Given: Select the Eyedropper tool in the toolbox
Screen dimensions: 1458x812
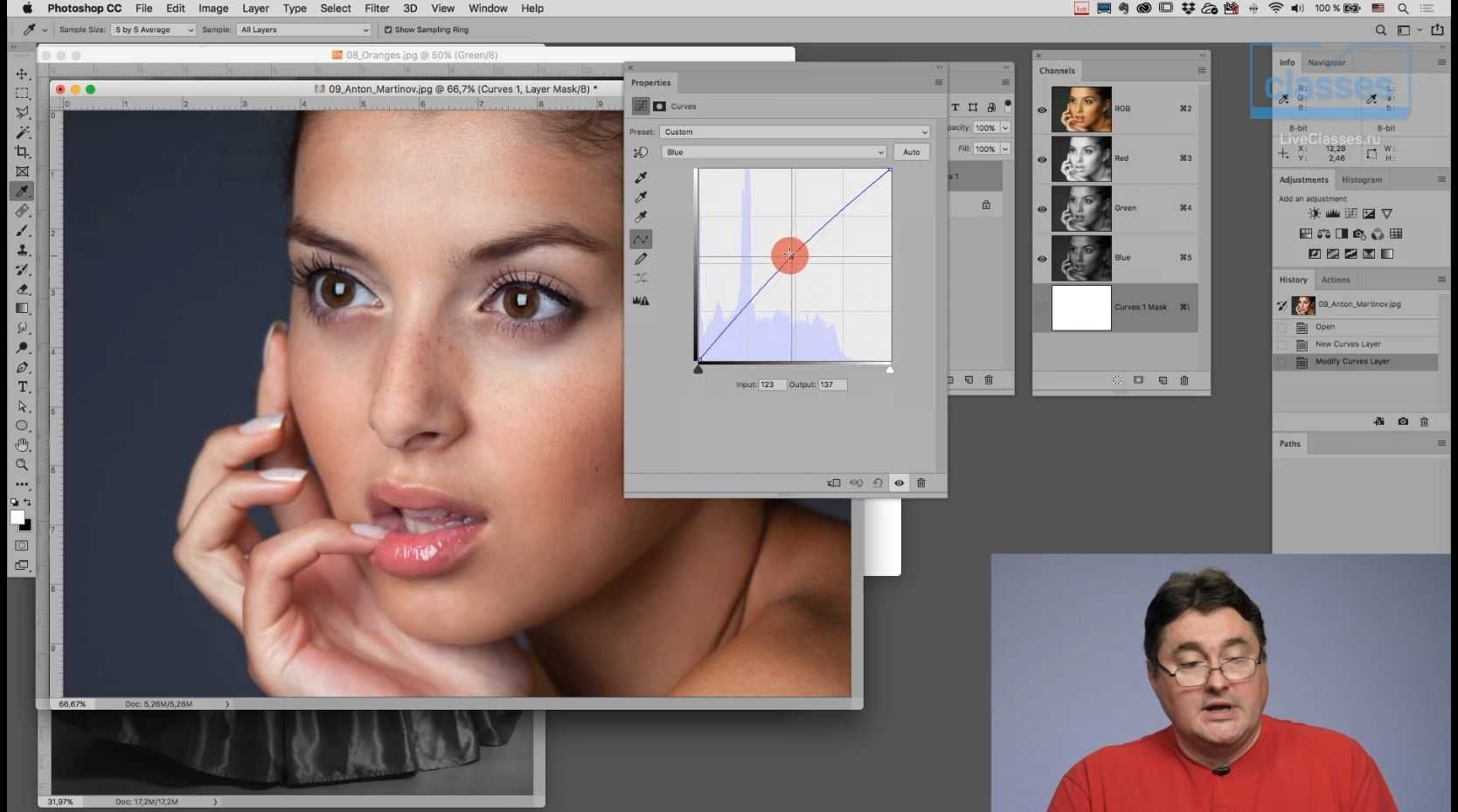Looking at the screenshot, I should click(x=23, y=191).
